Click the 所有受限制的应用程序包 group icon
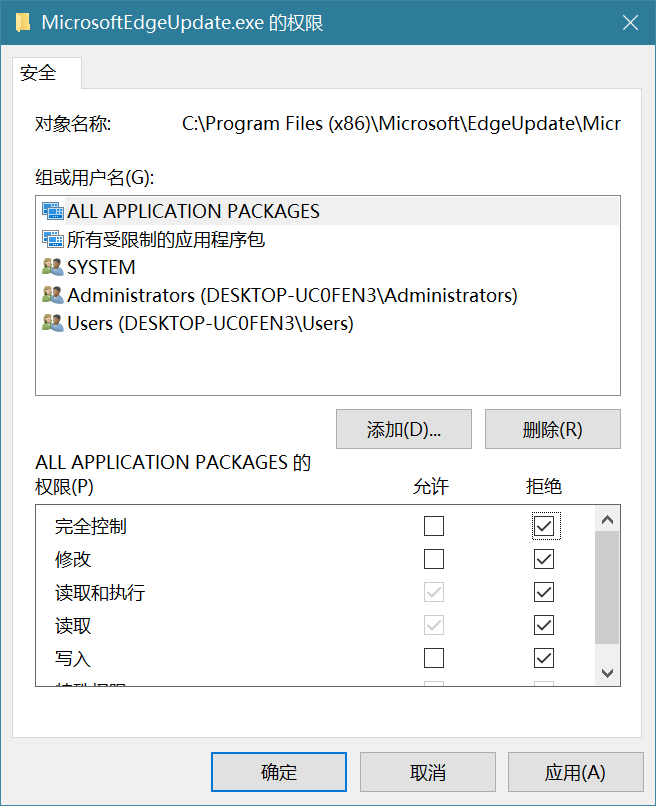This screenshot has width=656, height=806. click(x=52, y=239)
